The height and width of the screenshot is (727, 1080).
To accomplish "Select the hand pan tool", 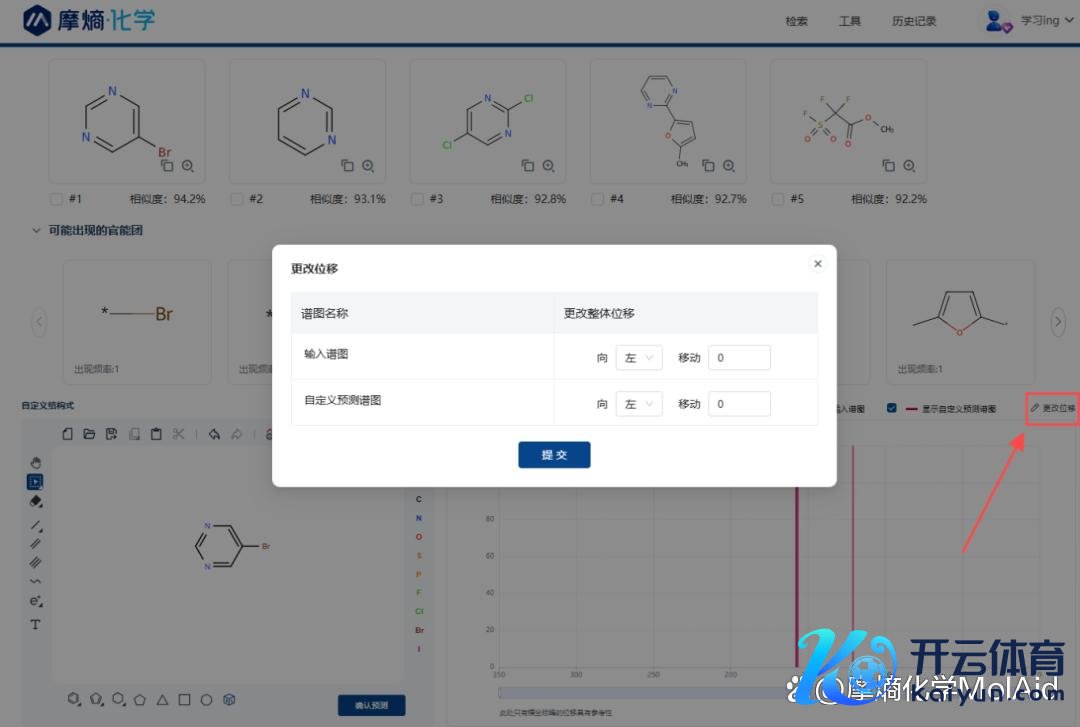I will (36, 462).
